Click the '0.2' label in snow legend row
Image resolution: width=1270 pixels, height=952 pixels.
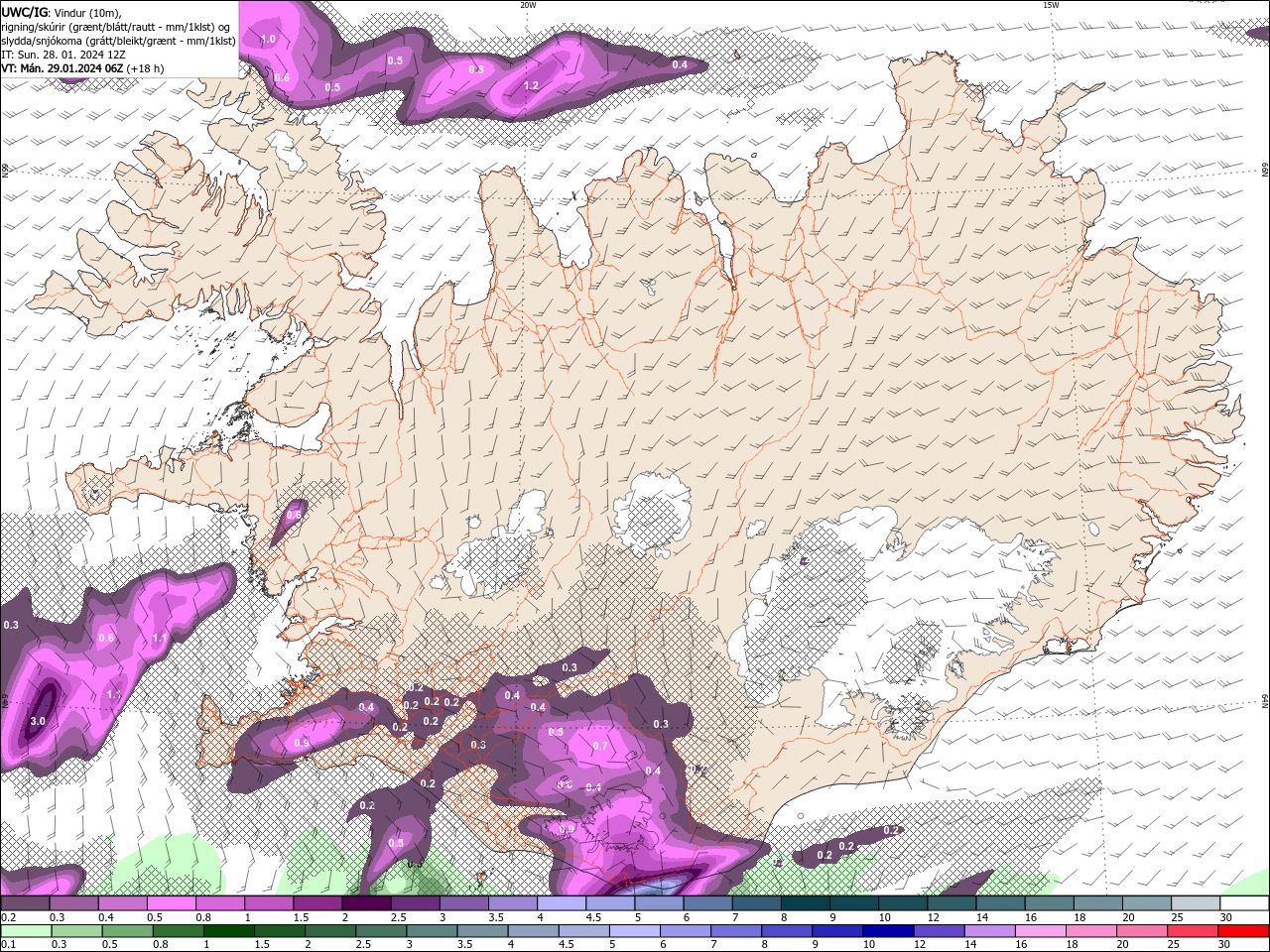8,917
